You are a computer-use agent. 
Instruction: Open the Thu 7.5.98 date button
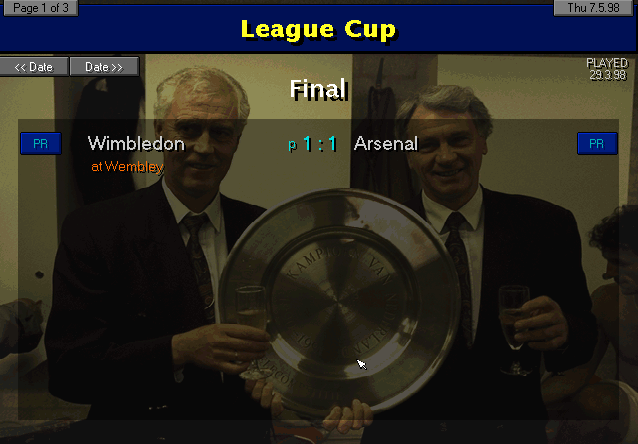coord(593,8)
